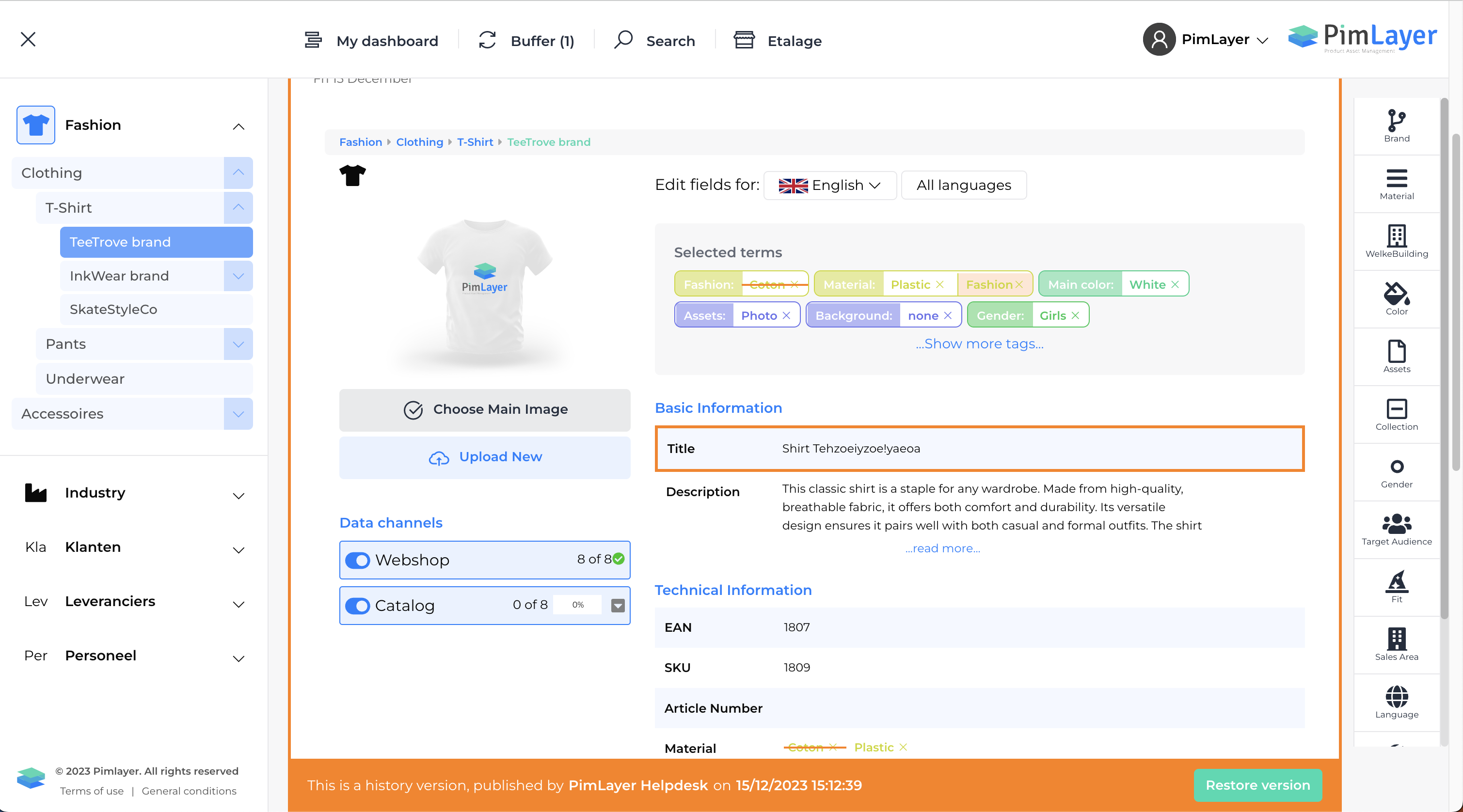Open the Sales Area icon
Image resolution: width=1463 pixels, height=812 pixels.
click(1396, 644)
